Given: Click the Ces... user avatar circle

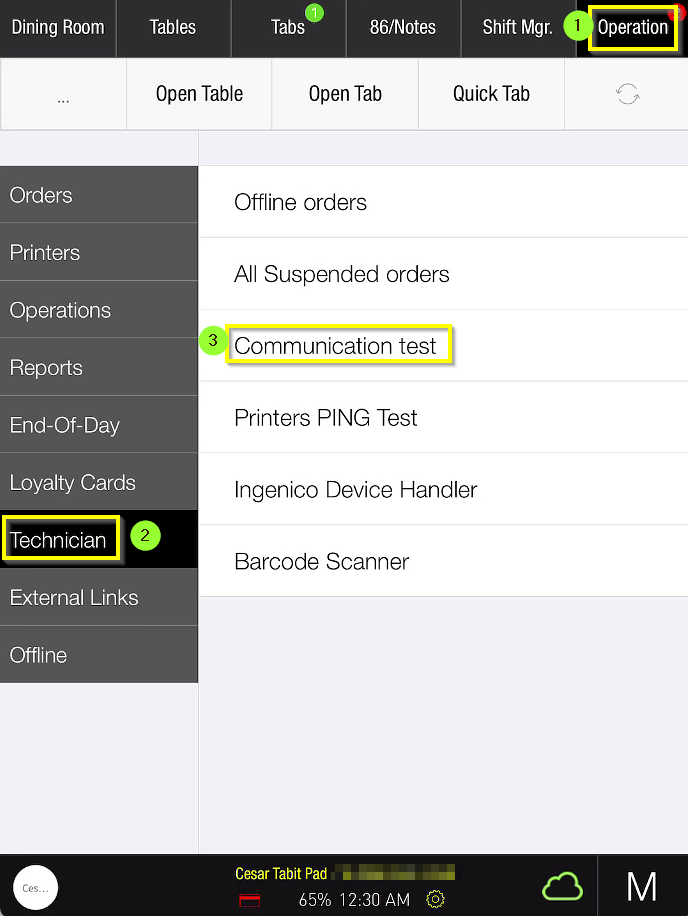Looking at the screenshot, I should 36,887.
